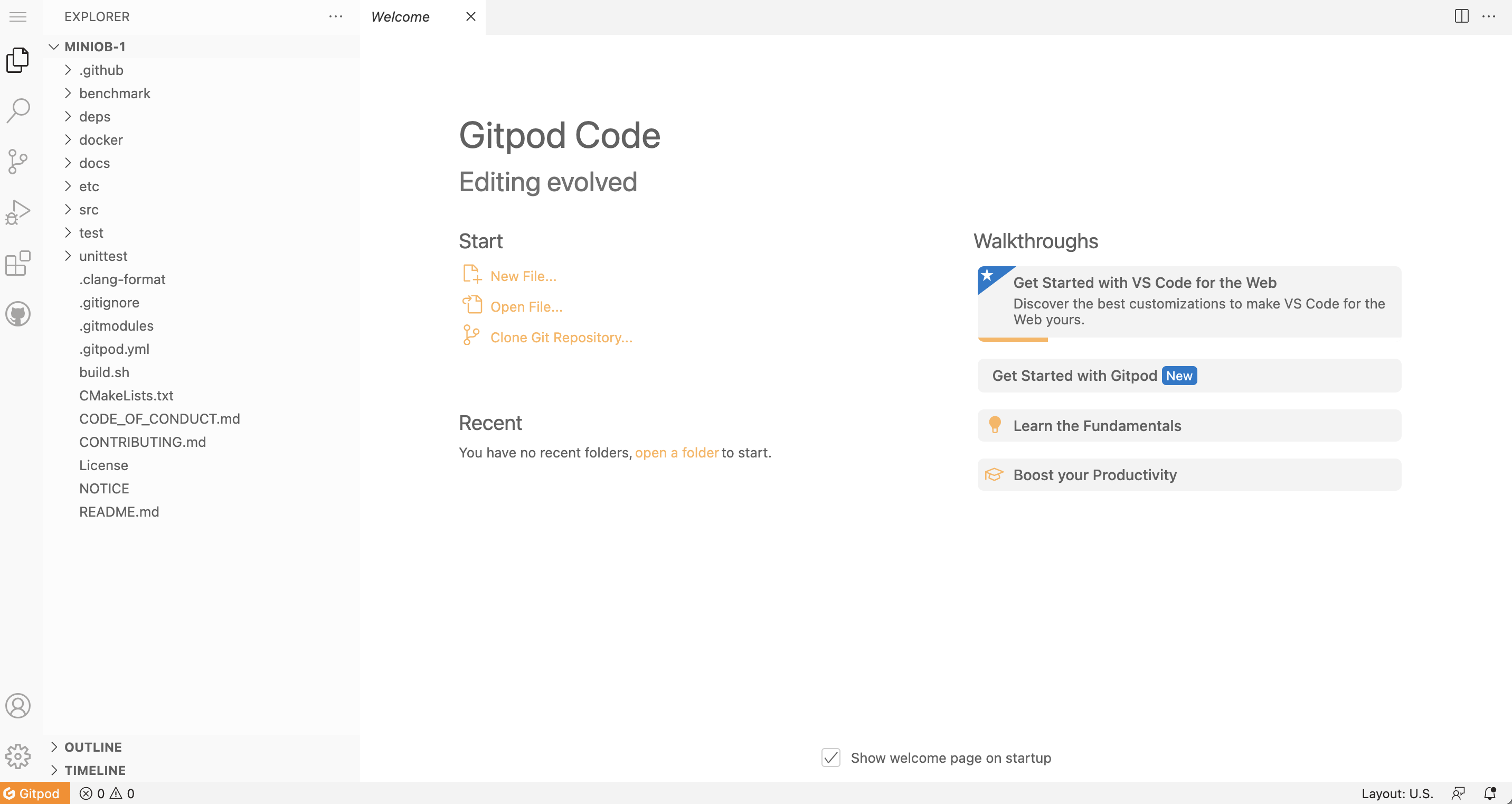Image resolution: width=1512 pixels, height=804 pixels.
Task: Open the open a folder link
Action: (676, 452)
